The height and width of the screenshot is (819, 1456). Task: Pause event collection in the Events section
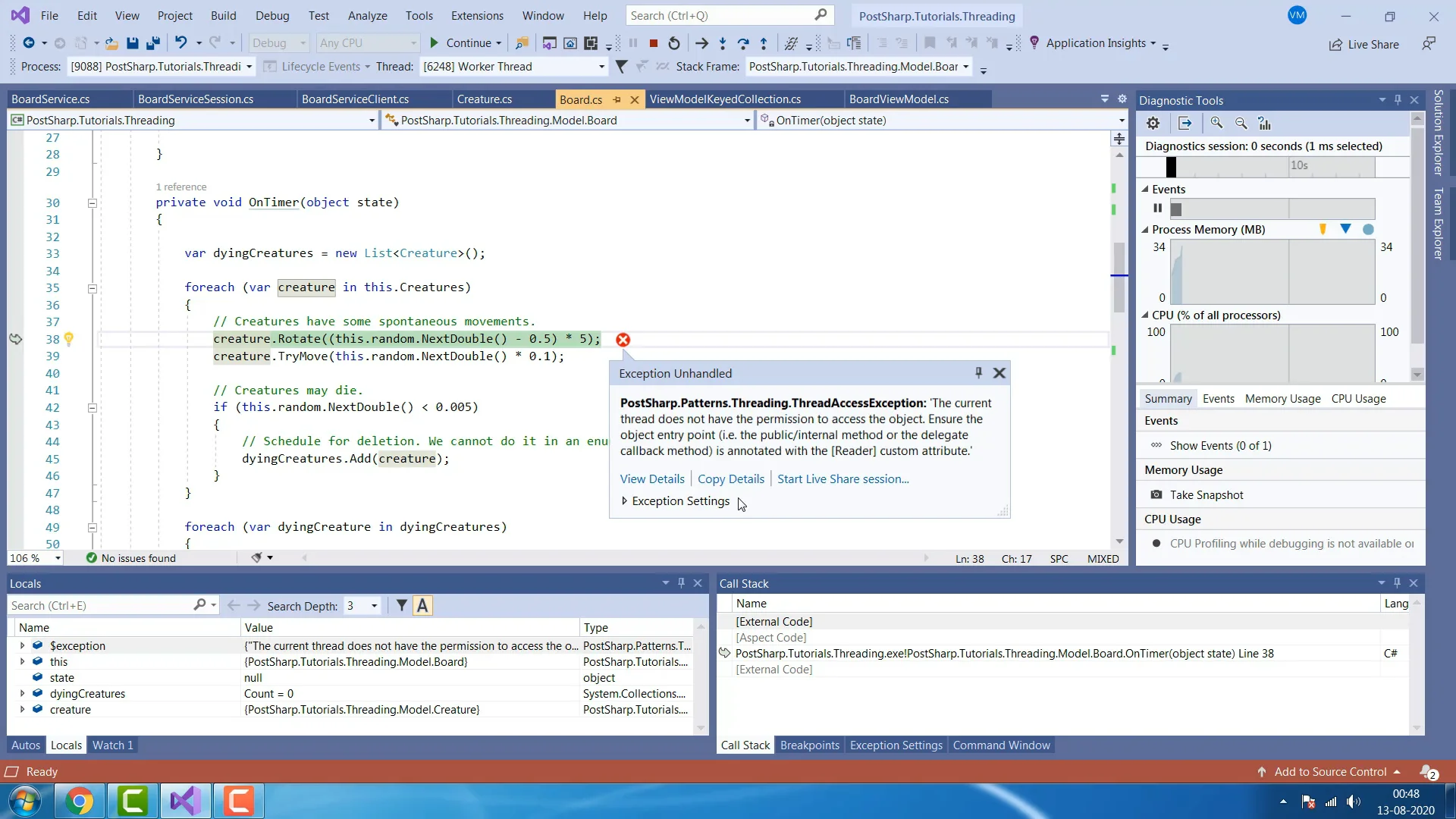point(1158,208)
